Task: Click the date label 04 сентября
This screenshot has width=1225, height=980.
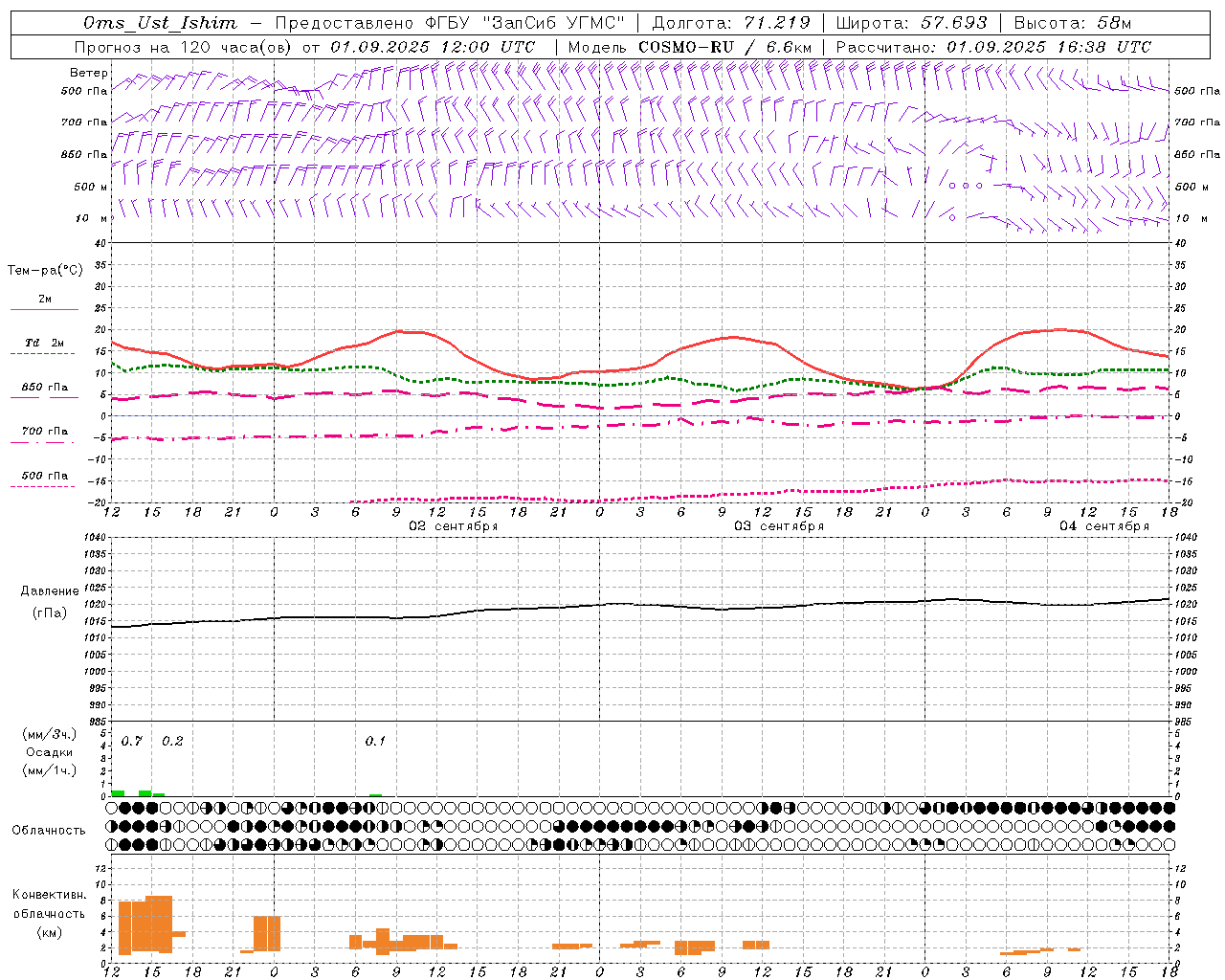Action: (1104, 526)
